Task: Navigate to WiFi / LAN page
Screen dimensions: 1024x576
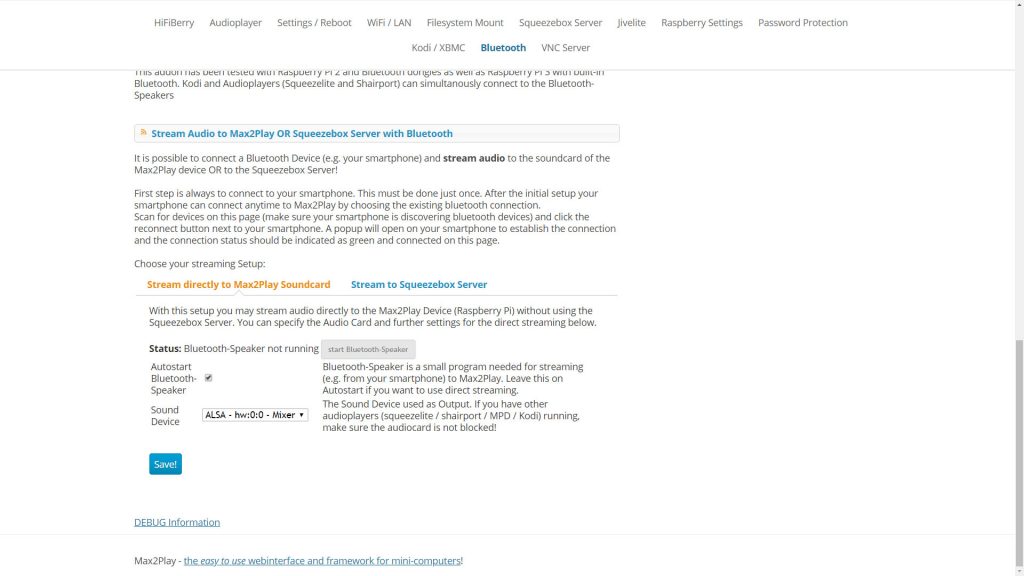Action: (x=389, y=22)
